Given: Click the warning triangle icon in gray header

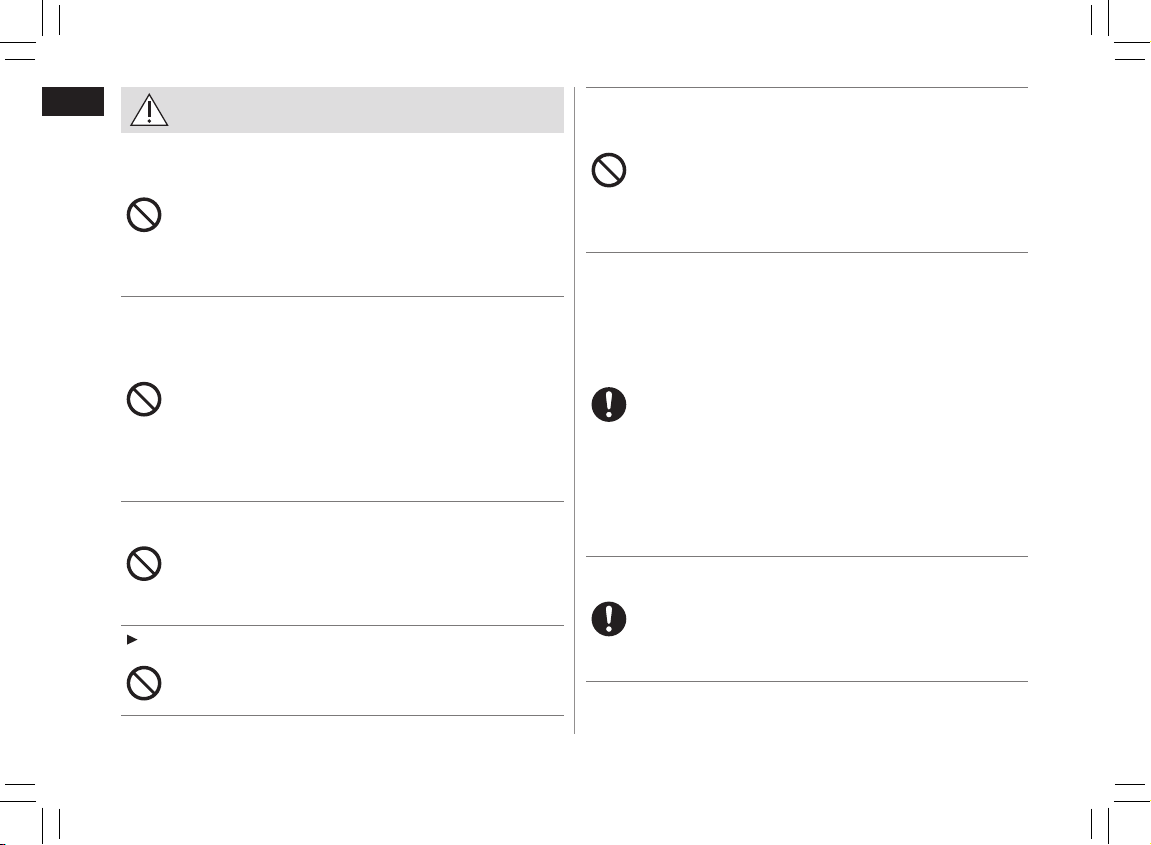Looking at the screenshot, I should (149, 110).
